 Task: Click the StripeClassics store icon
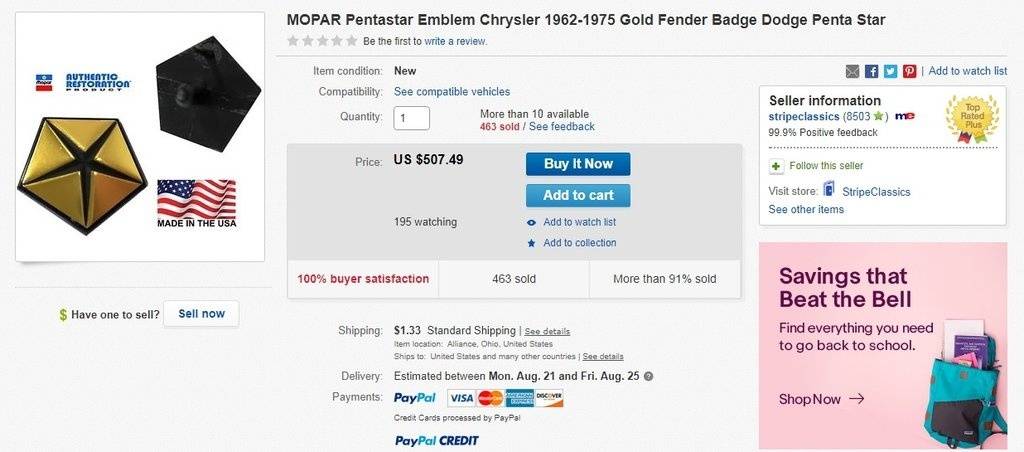pyautogui.click(x=829, y=190)
